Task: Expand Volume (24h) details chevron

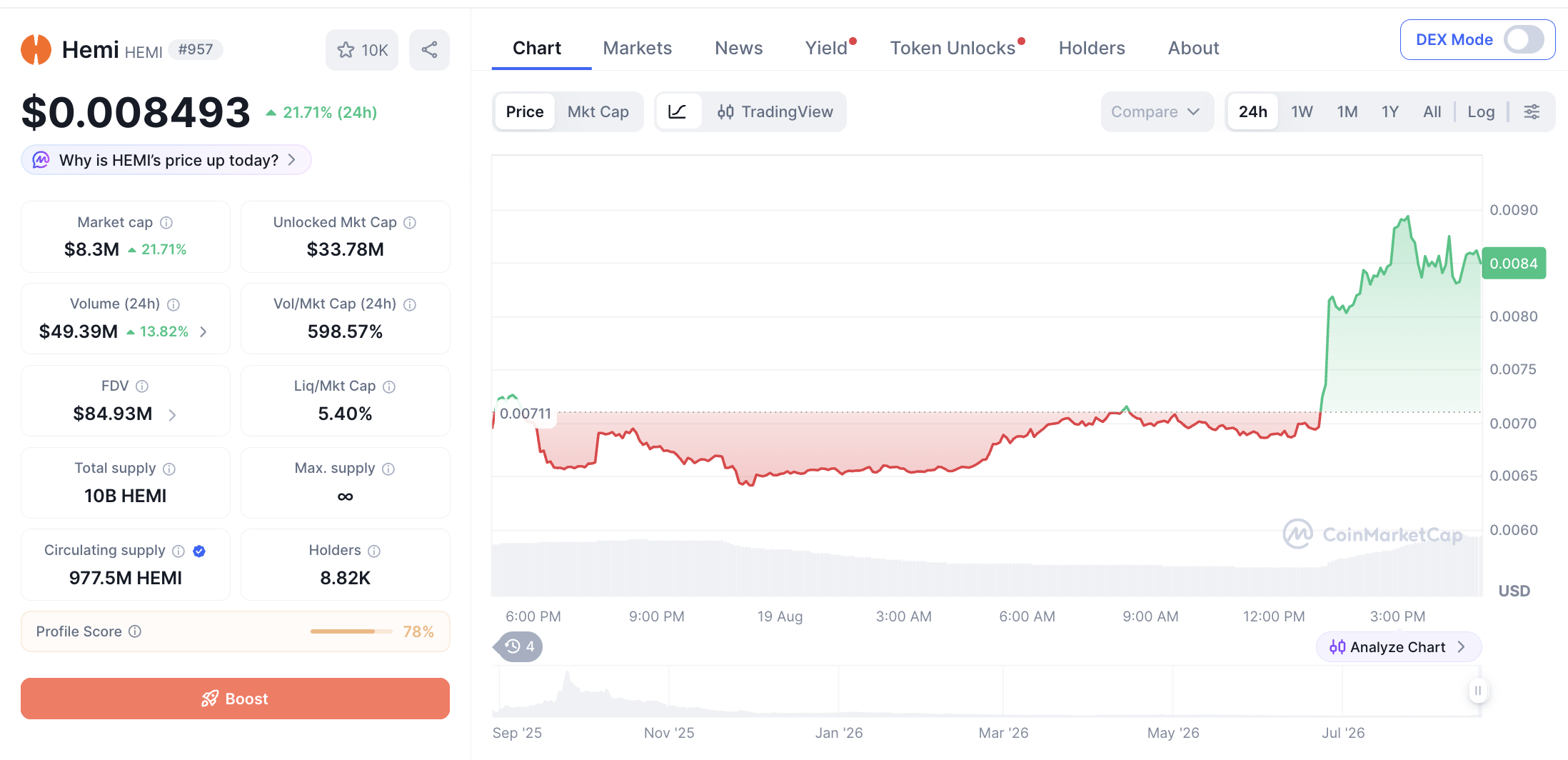Action: tap(203, 331)
